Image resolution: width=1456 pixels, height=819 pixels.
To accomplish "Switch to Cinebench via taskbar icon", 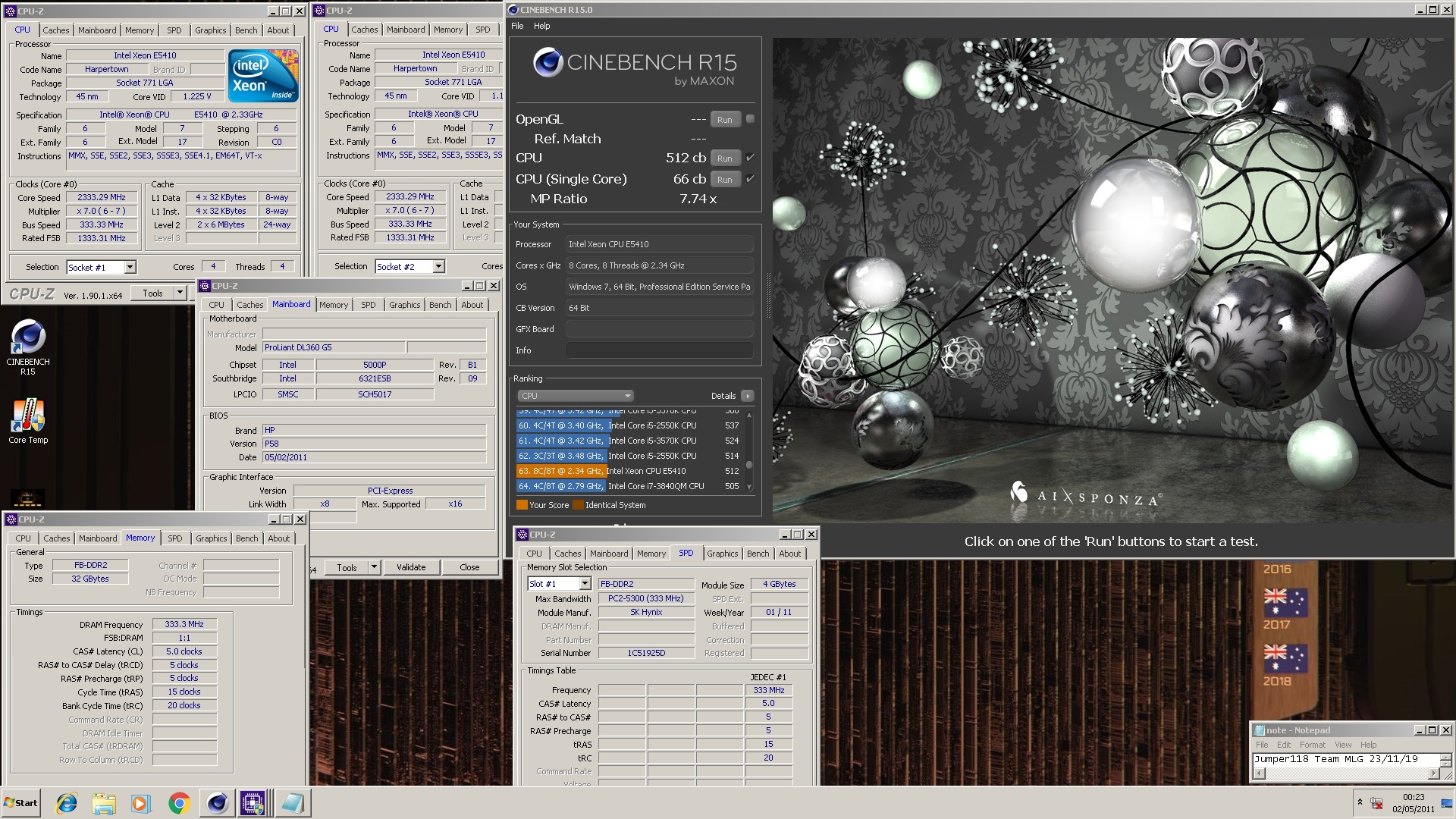I will tap(217, 803).
